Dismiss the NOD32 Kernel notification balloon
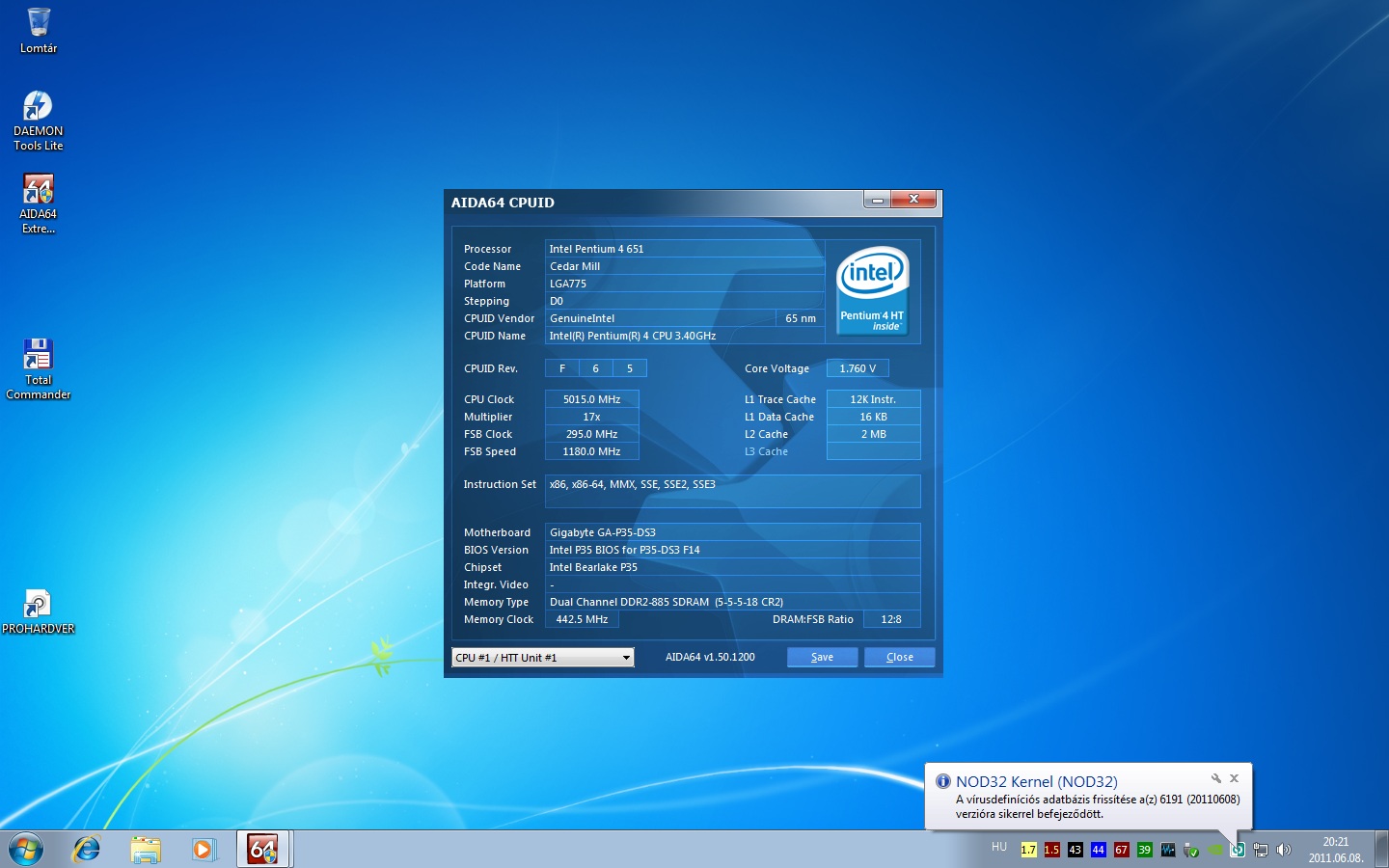Image resolution: width=1389 pixels, height=868 pixels. pos(1234,778)
